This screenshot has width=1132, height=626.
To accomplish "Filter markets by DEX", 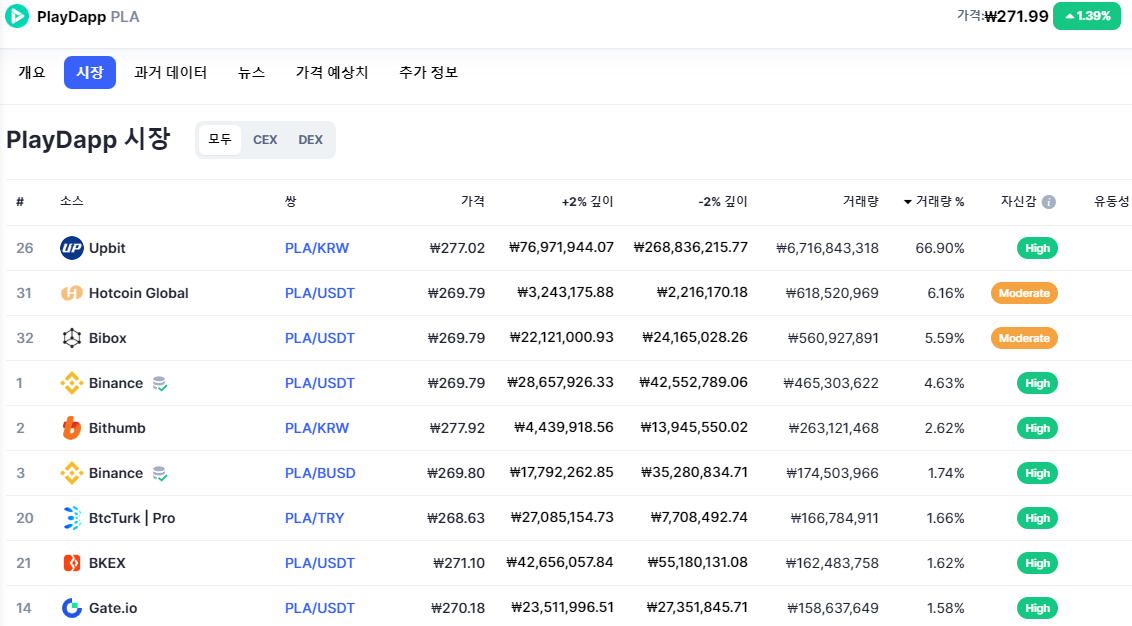I will (310, 139).
